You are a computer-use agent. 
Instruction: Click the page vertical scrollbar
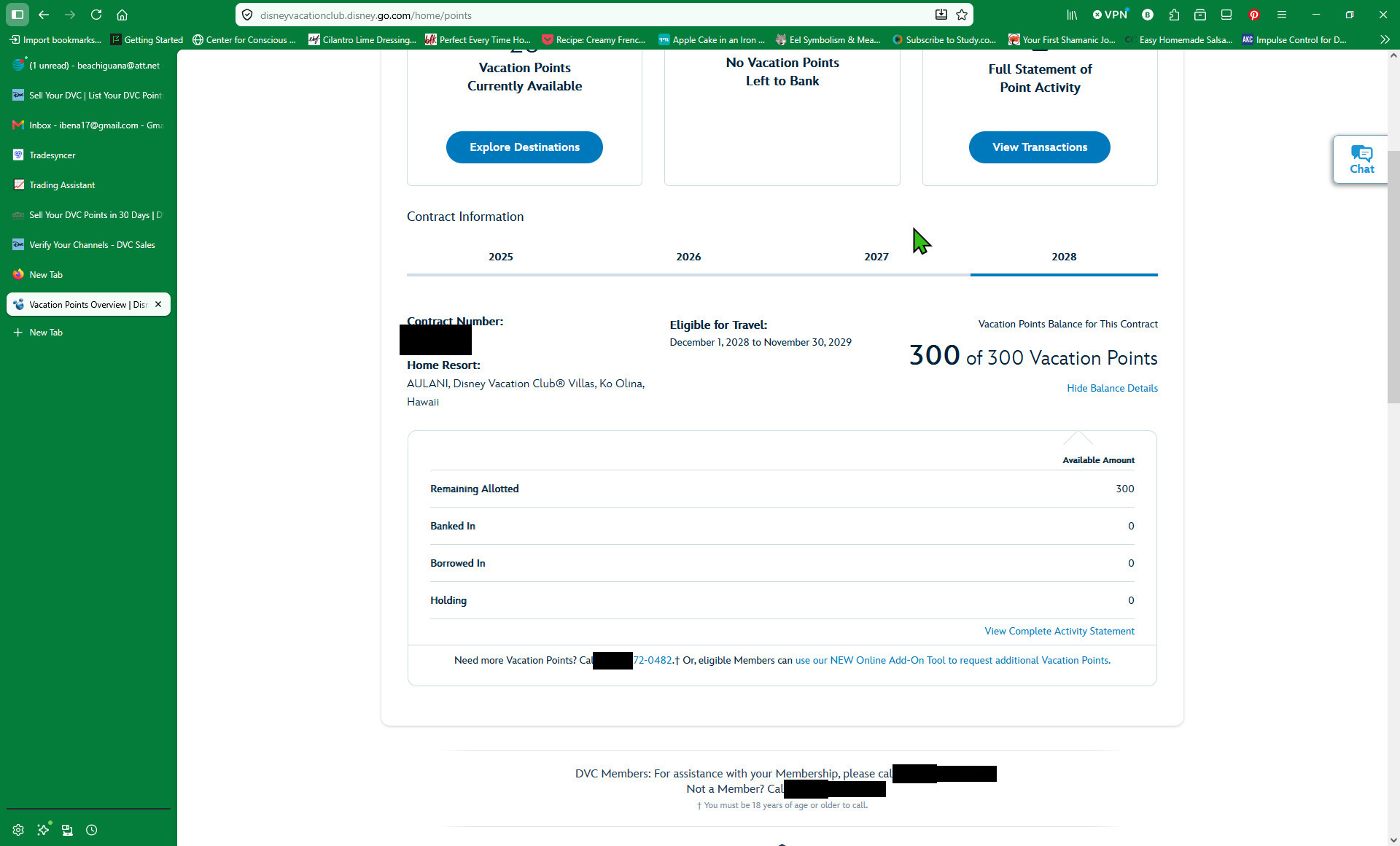coord(1393,277)
